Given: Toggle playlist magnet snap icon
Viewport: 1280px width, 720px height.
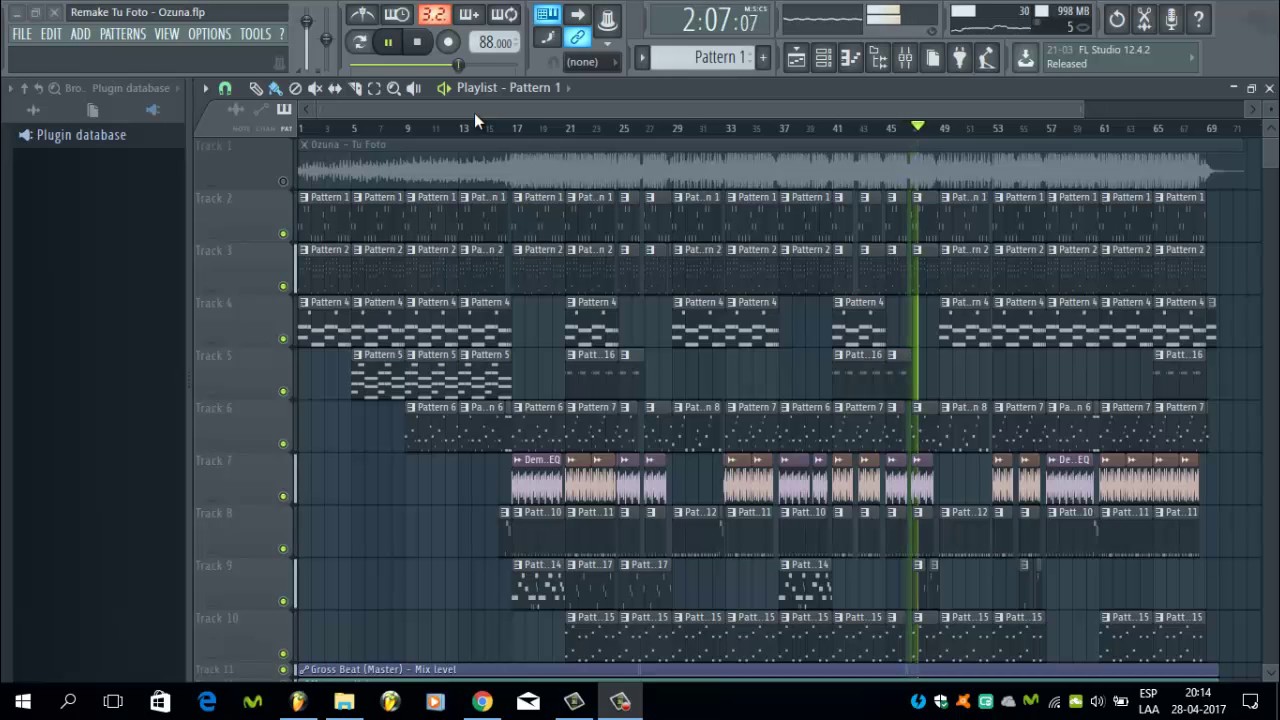Looking at the screenshot, I should click(x=225, y=88).
